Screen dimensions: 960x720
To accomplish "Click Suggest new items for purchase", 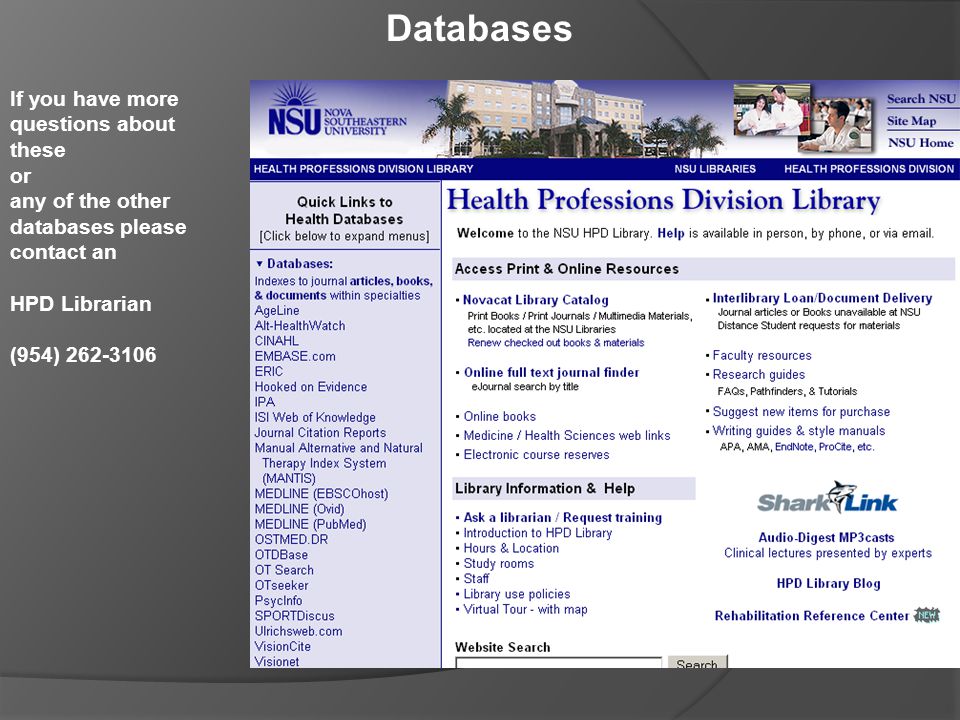I will [x=801, y=411].
